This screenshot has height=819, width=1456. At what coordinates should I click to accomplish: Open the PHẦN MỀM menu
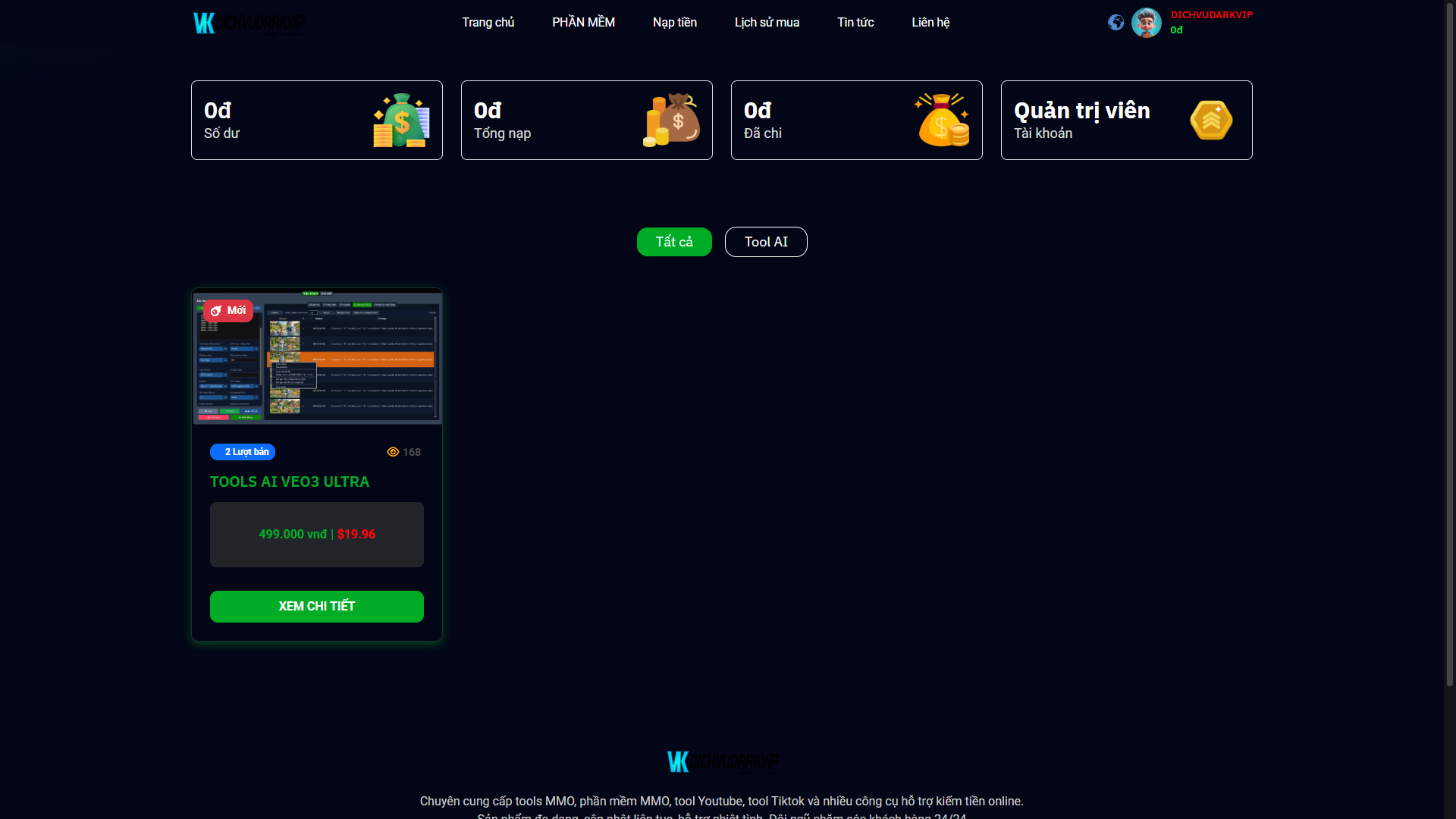click(583, 23)
